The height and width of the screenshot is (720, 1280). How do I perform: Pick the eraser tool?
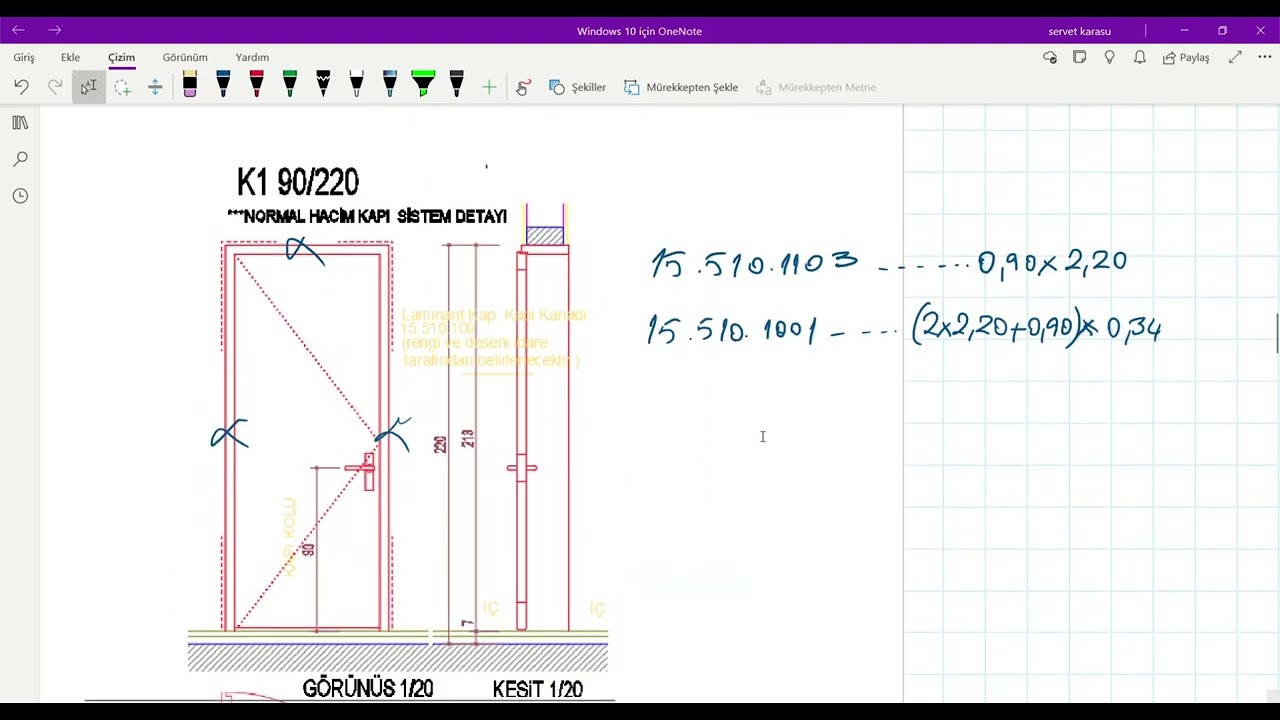click(x=190, y=85)
